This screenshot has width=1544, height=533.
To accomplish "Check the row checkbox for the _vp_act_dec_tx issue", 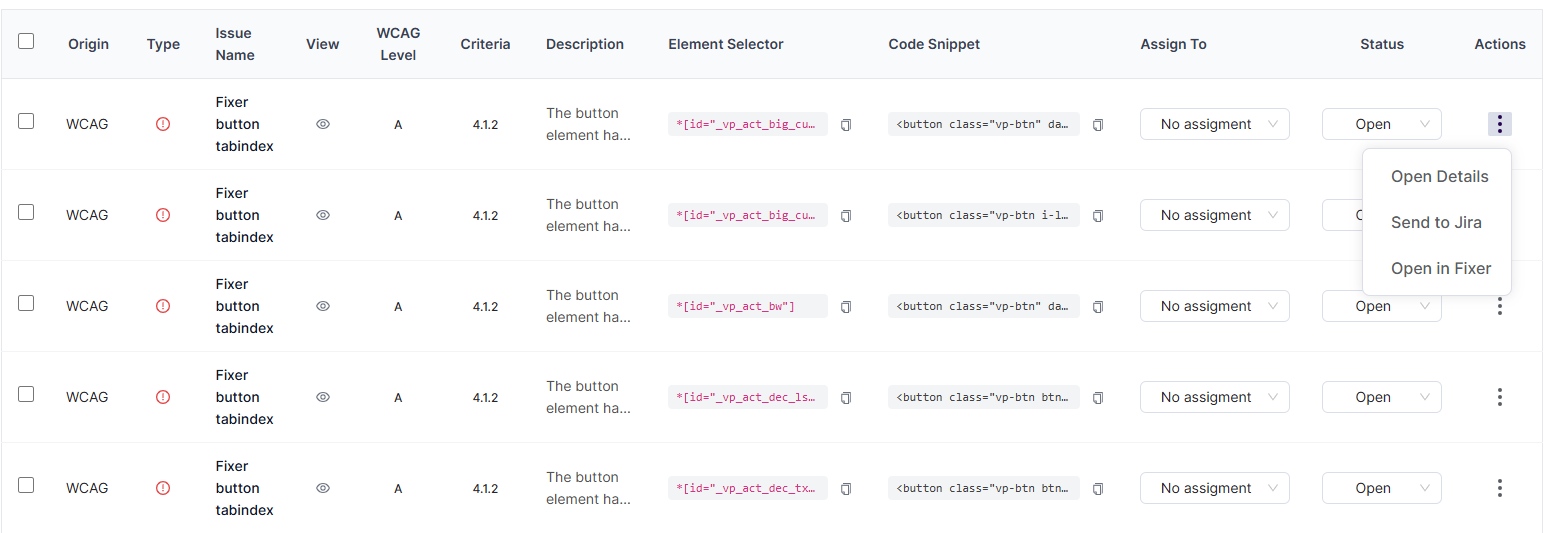I will click(26, 485).
